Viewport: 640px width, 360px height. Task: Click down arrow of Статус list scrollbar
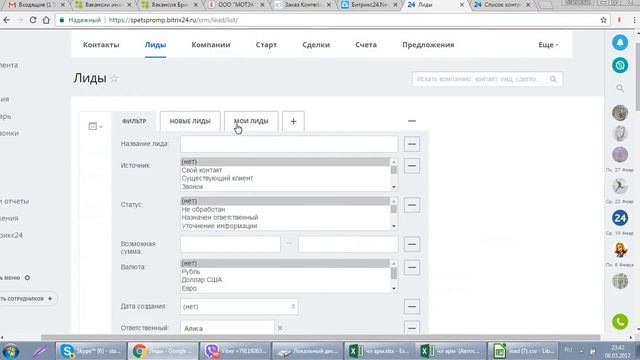pyautogui.click(x=394, y=226)
